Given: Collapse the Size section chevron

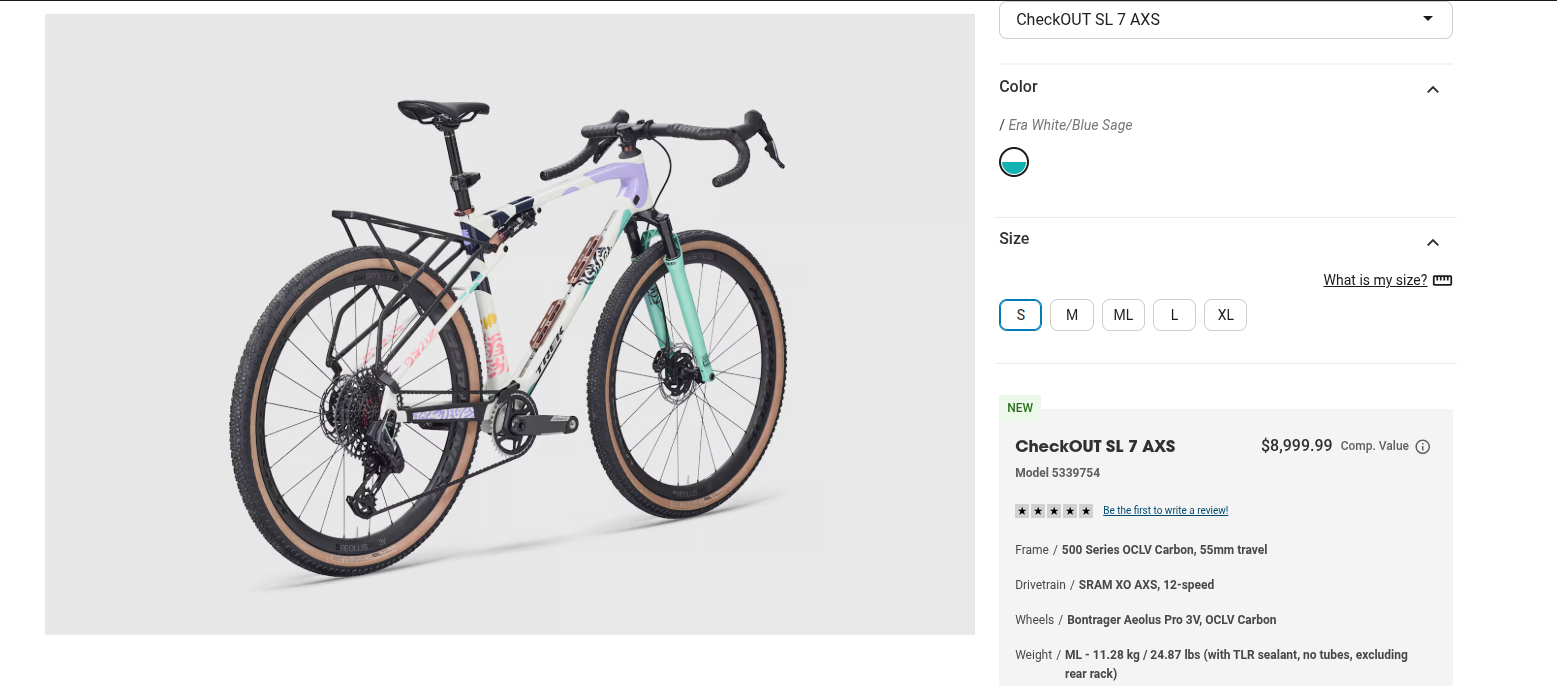Looking at the screenshot, I should [x=1432, y=242].
